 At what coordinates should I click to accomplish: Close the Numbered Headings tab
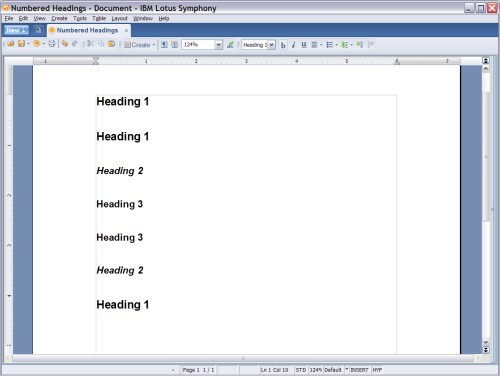click(x=126, y=30)
